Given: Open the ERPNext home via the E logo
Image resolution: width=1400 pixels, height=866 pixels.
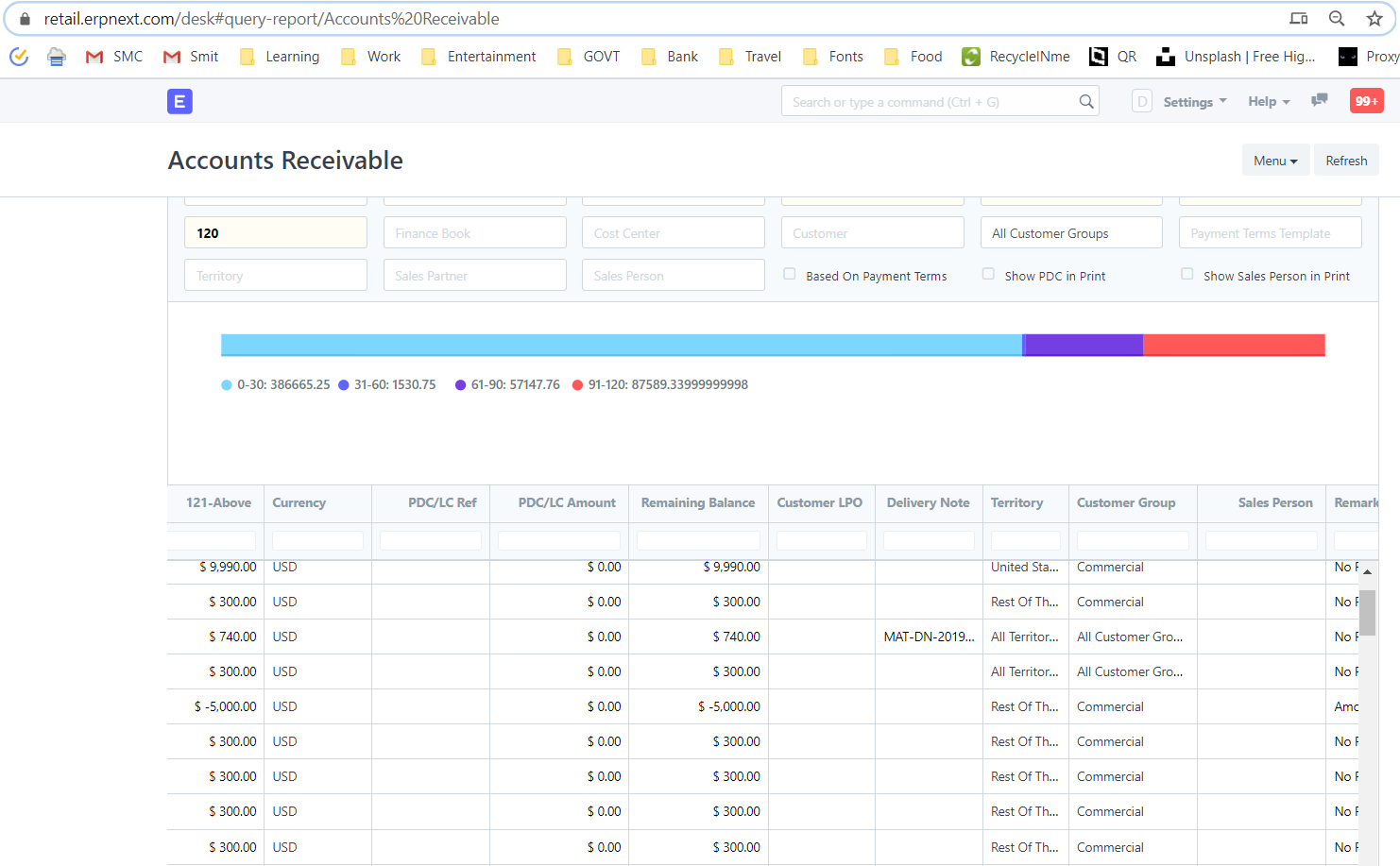Looking at the screenshot, I should tap(179, 101).
